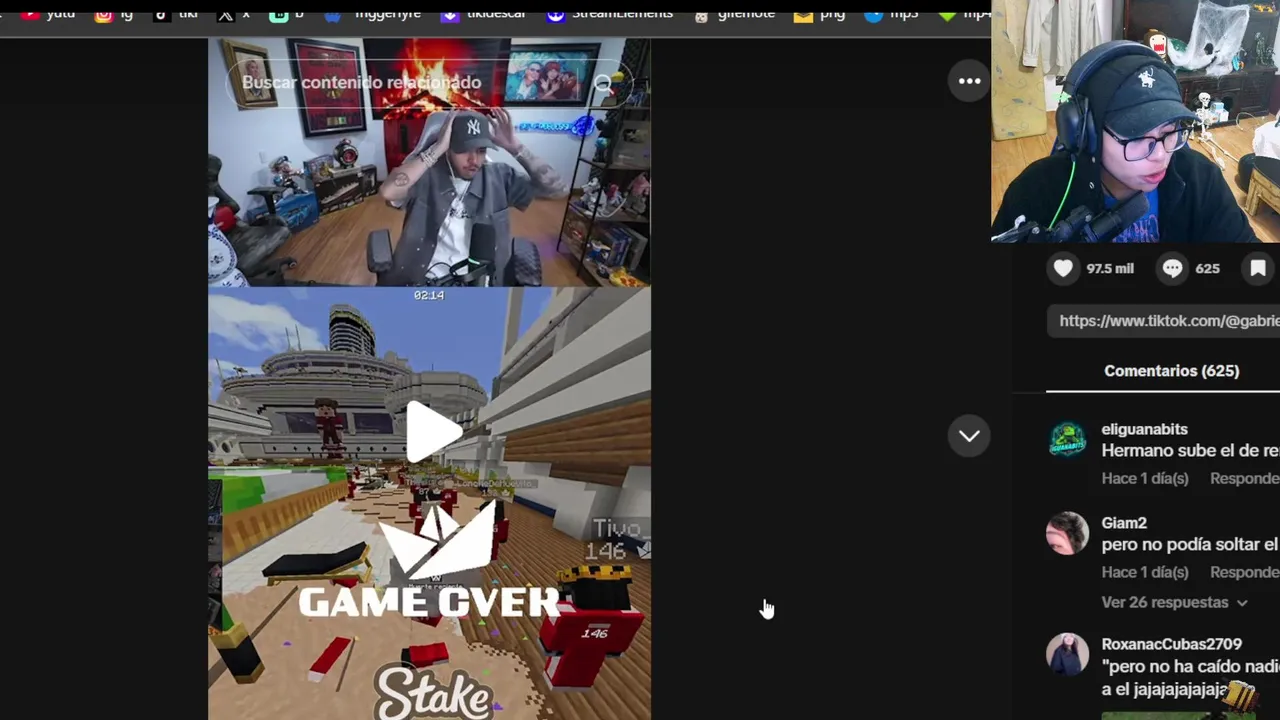Image resolution: width=1280 pixels, height=720 pixels.
Task: Reply to eliguanabits comment via Responder
Action: click(x=1244, y=479)
